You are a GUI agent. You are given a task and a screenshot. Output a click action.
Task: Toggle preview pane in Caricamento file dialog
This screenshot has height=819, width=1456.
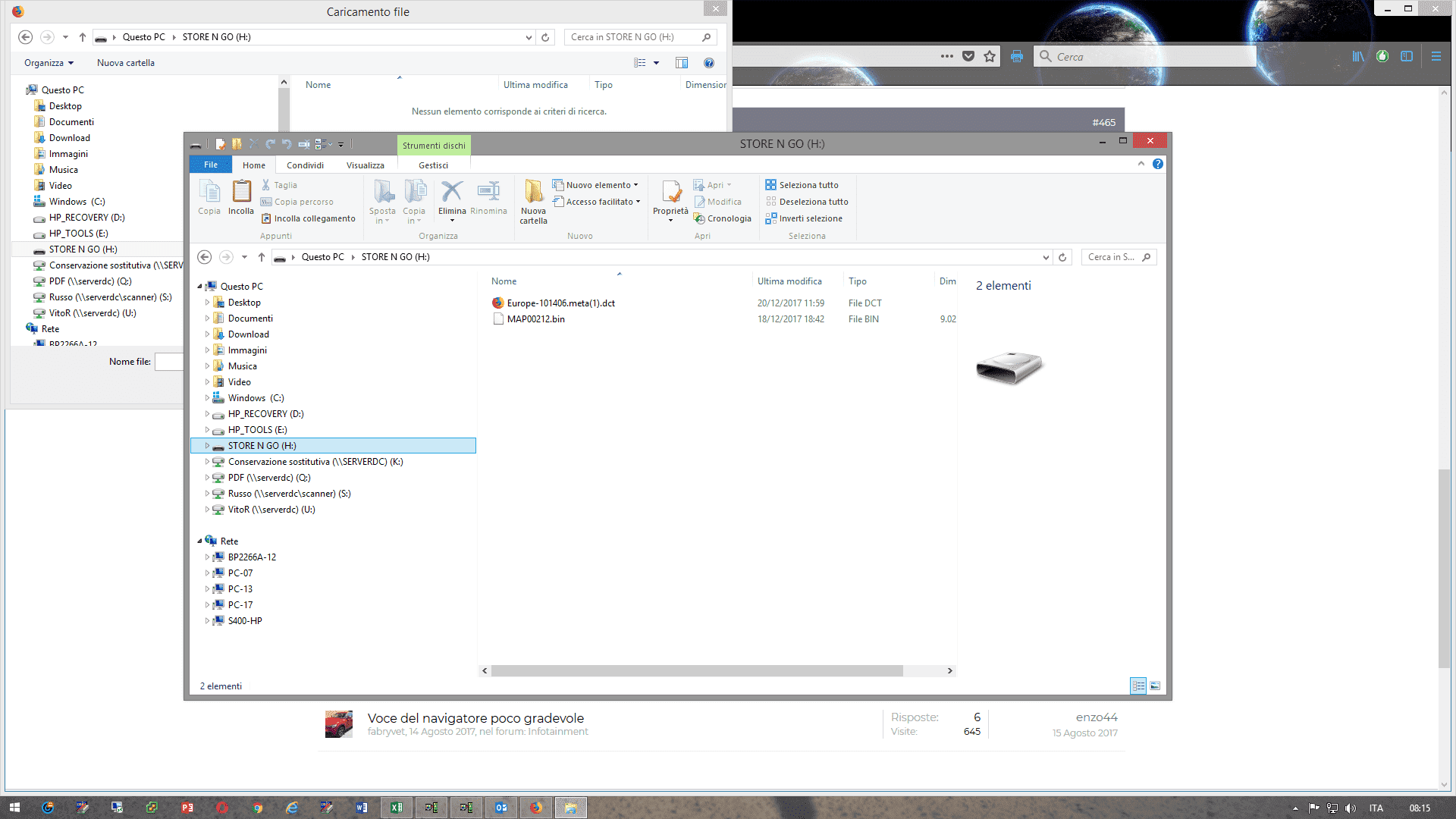[682, 63]
